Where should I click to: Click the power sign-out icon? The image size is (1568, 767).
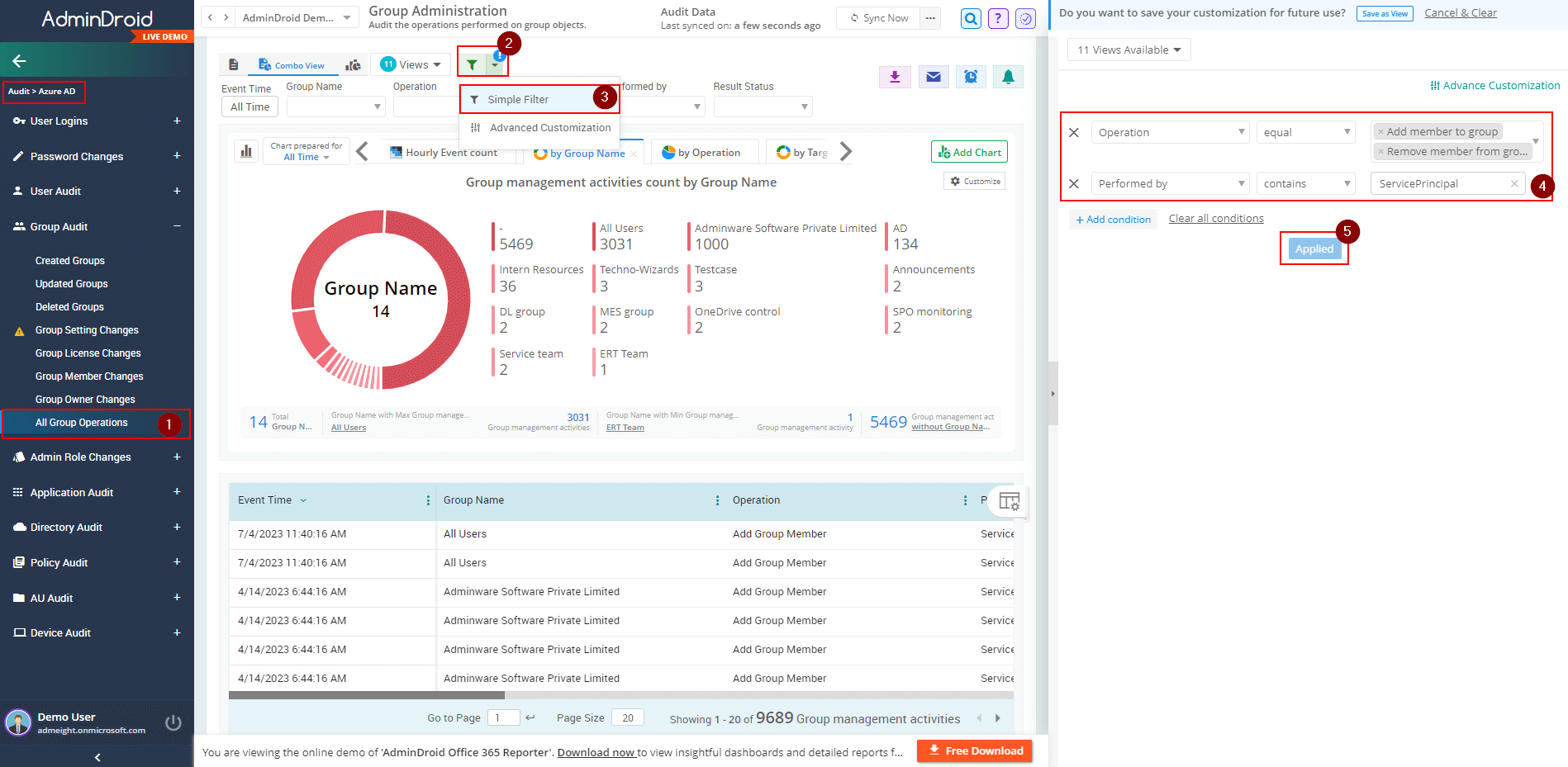173,723
